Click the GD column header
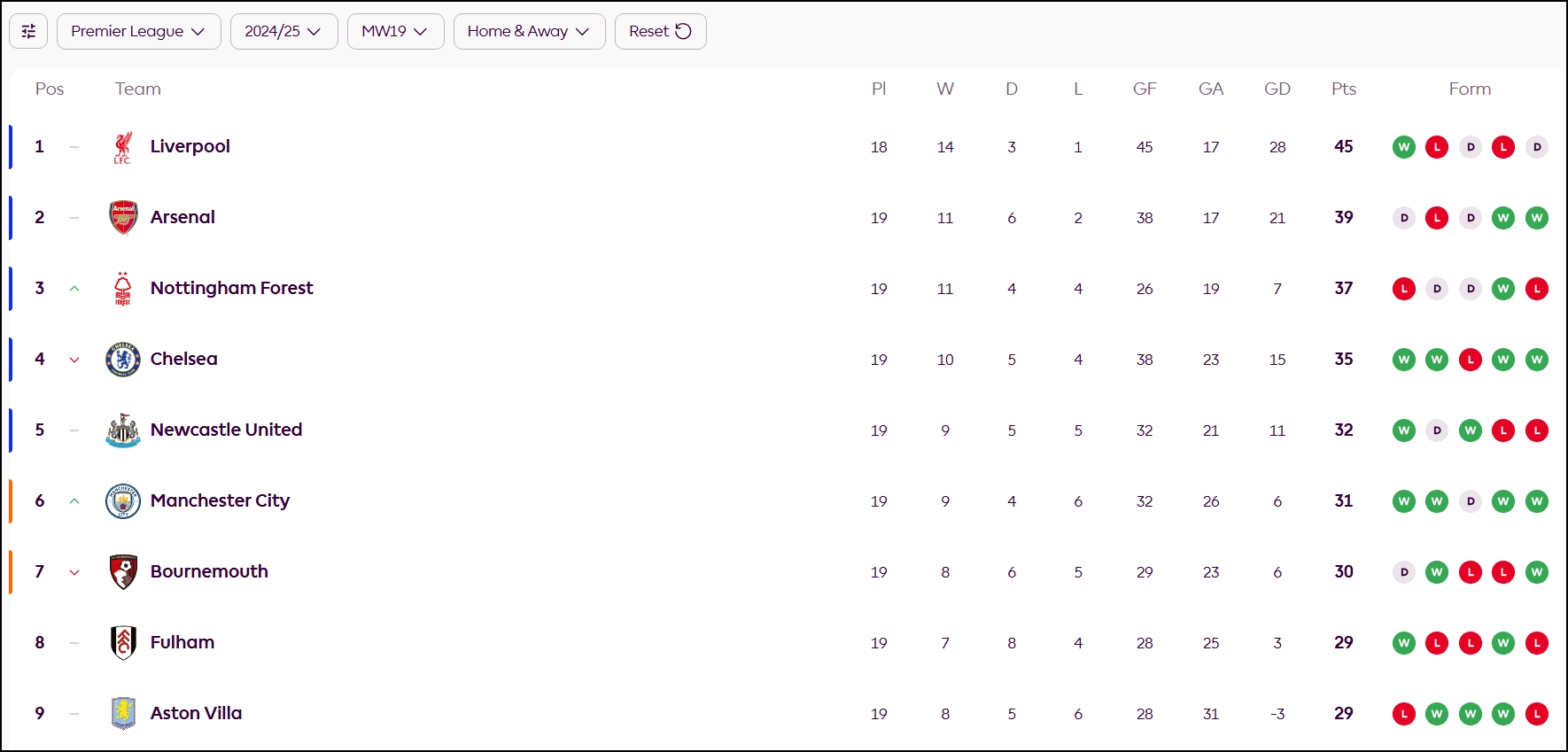The height and width of the screenshot is (752, 1568). (1277, 89)
